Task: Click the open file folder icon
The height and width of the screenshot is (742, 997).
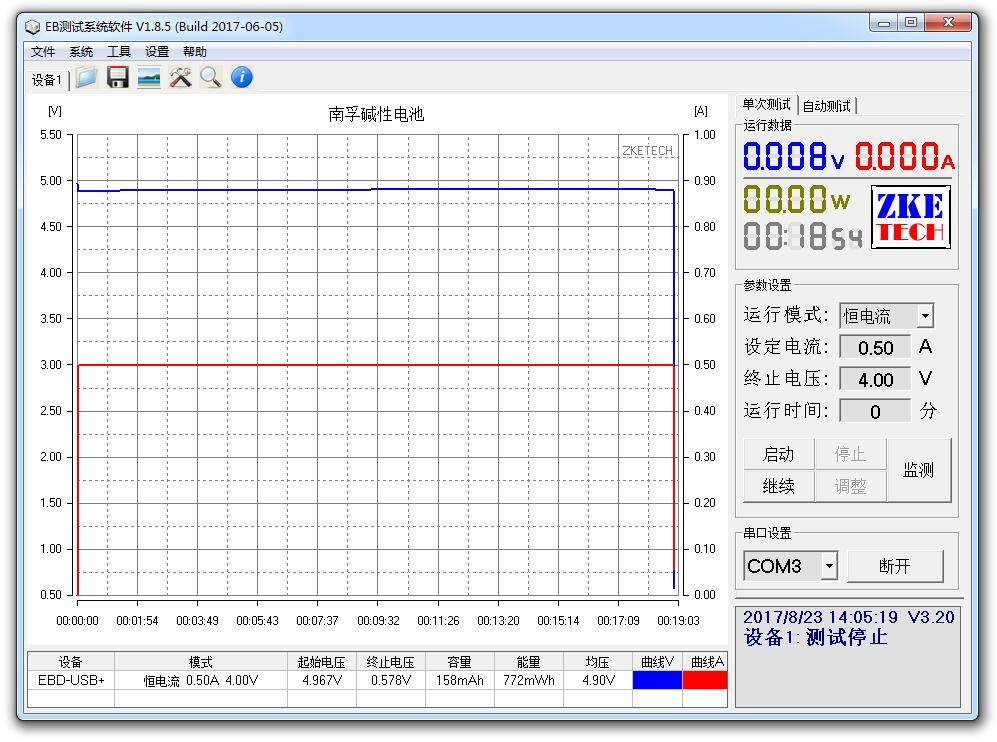Action: [87, 78]
